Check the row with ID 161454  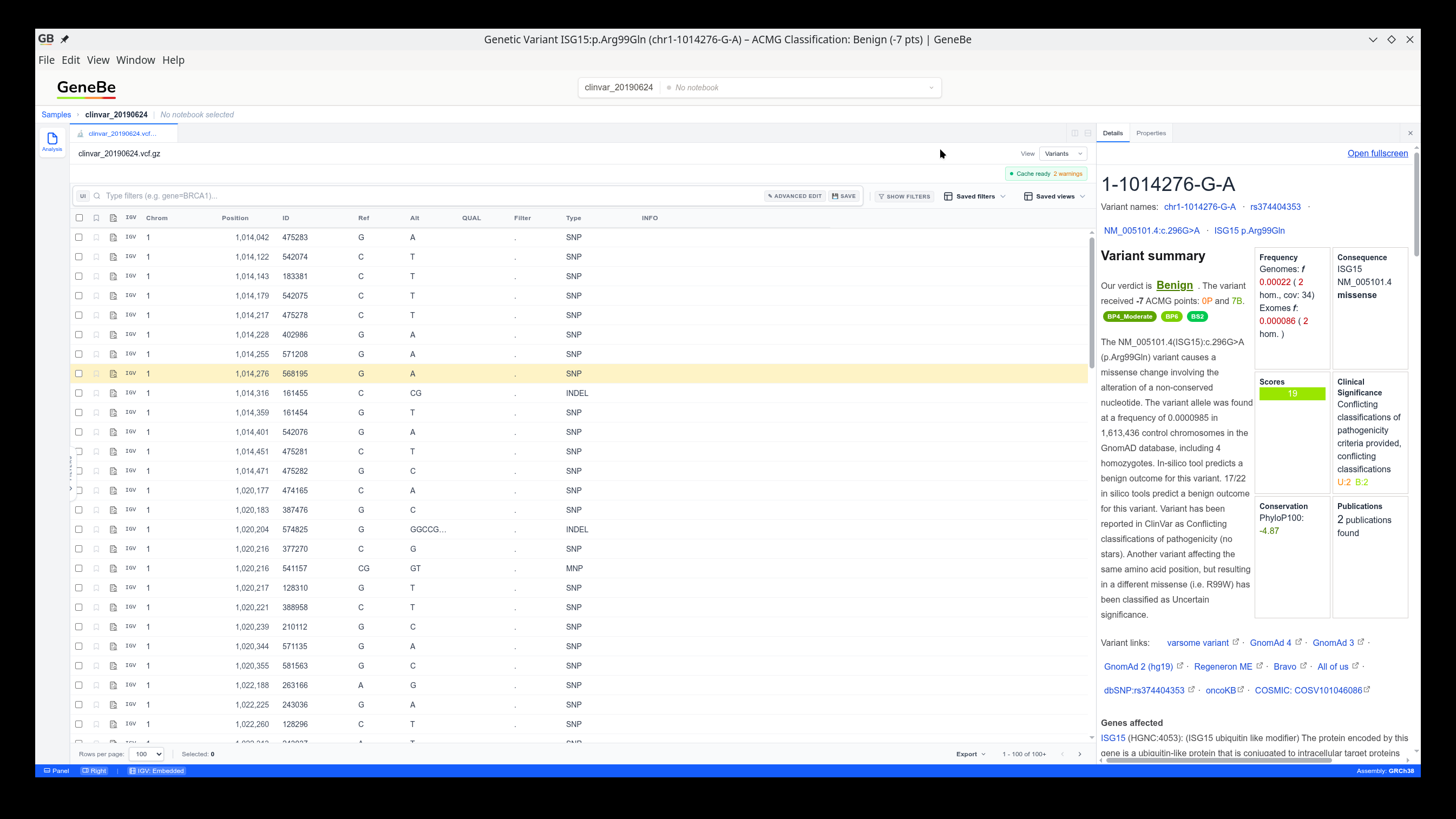79,413
